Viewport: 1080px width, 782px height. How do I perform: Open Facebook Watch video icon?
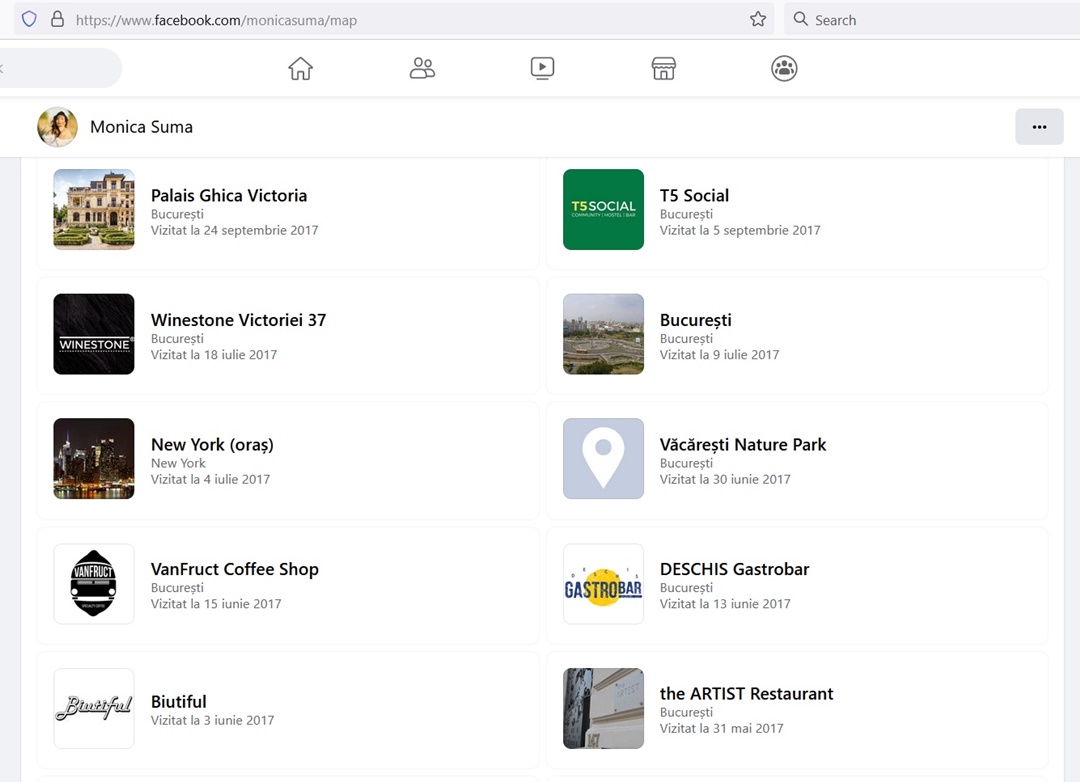pyautogui.click(x=542, y=68)
